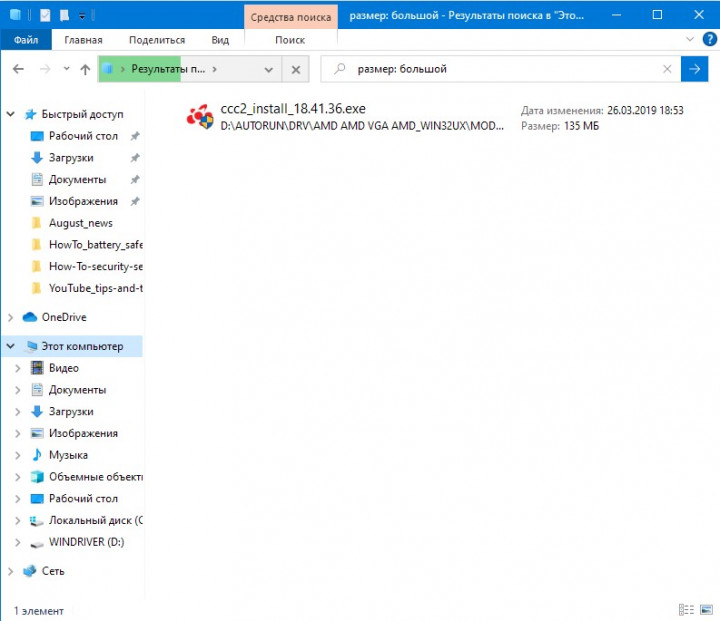Open the Поделиться ribbon tab
Viewport: 720px width, 621px height.
(157, 40)
